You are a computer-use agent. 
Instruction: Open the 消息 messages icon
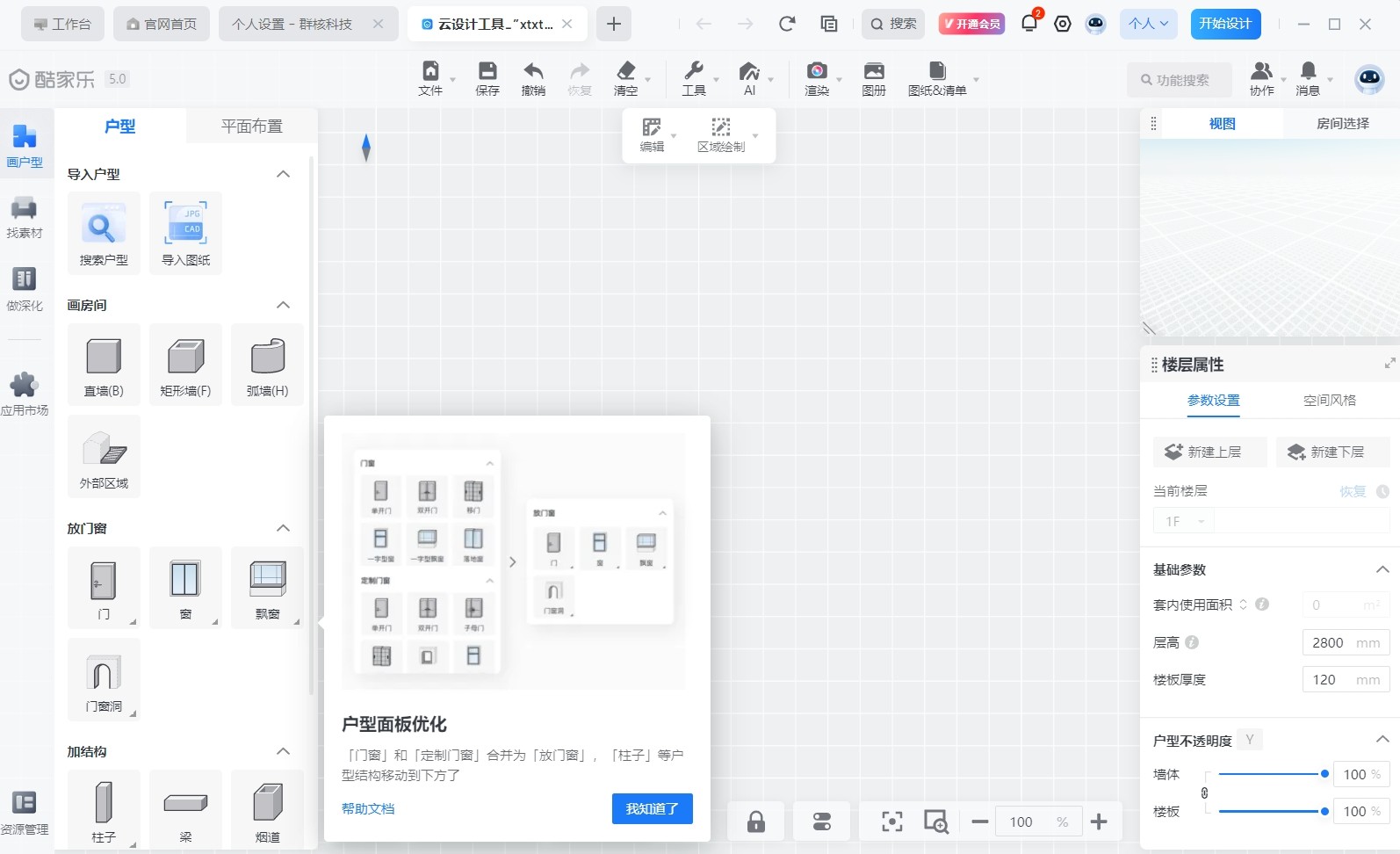(1308, 78)
